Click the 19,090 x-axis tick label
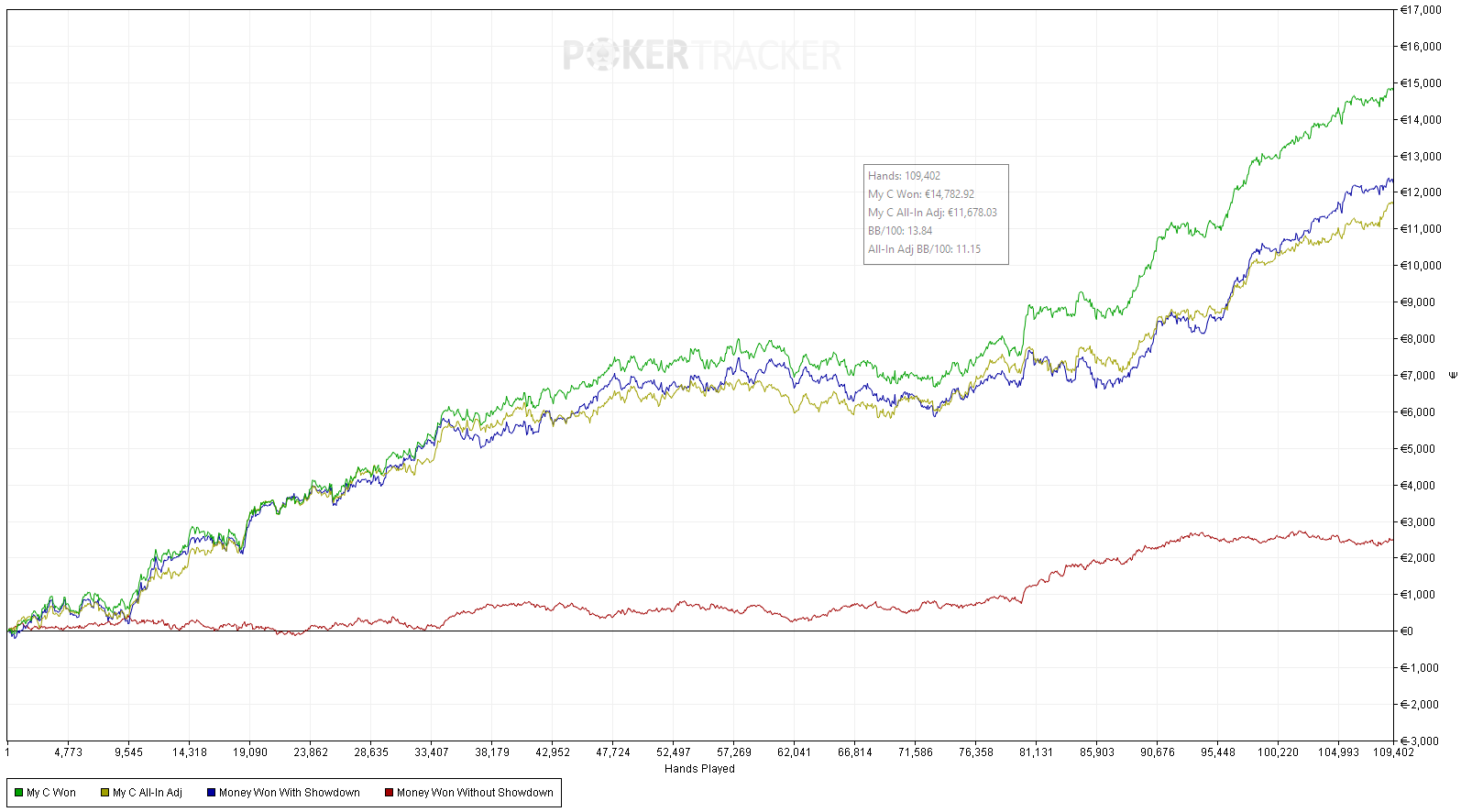The height and width of the screenshot is (812, 1461). click(x=250, y=752)
